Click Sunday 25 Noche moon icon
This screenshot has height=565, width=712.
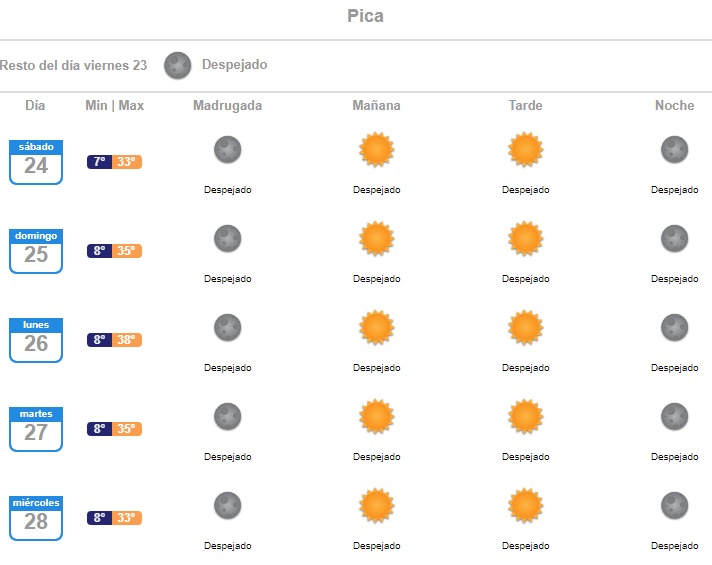675,239
